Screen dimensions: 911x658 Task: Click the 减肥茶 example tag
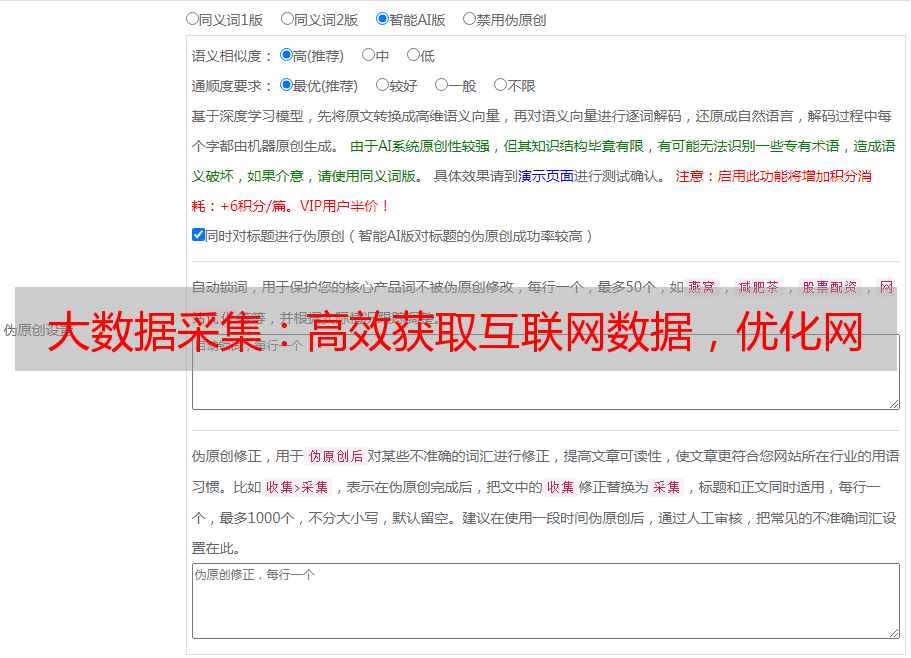click(x=758, y=287)
